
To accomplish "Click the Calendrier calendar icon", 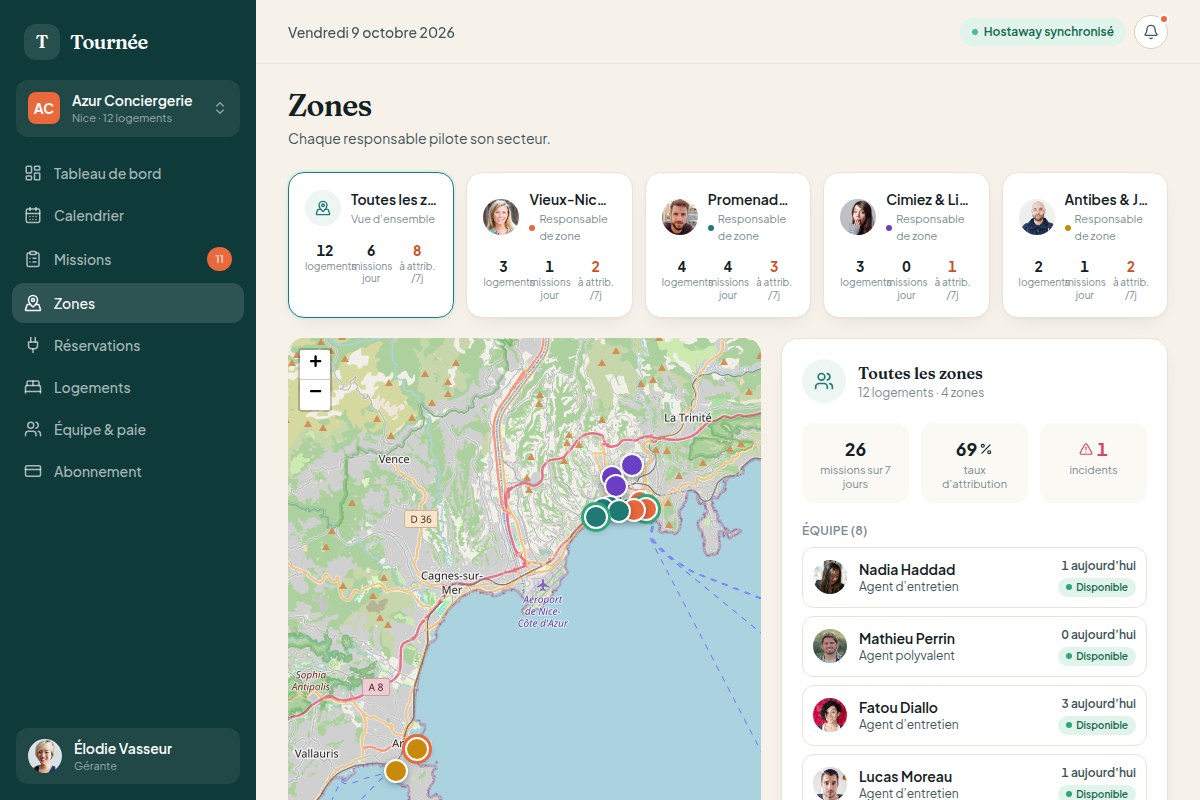I will [33, 215].
